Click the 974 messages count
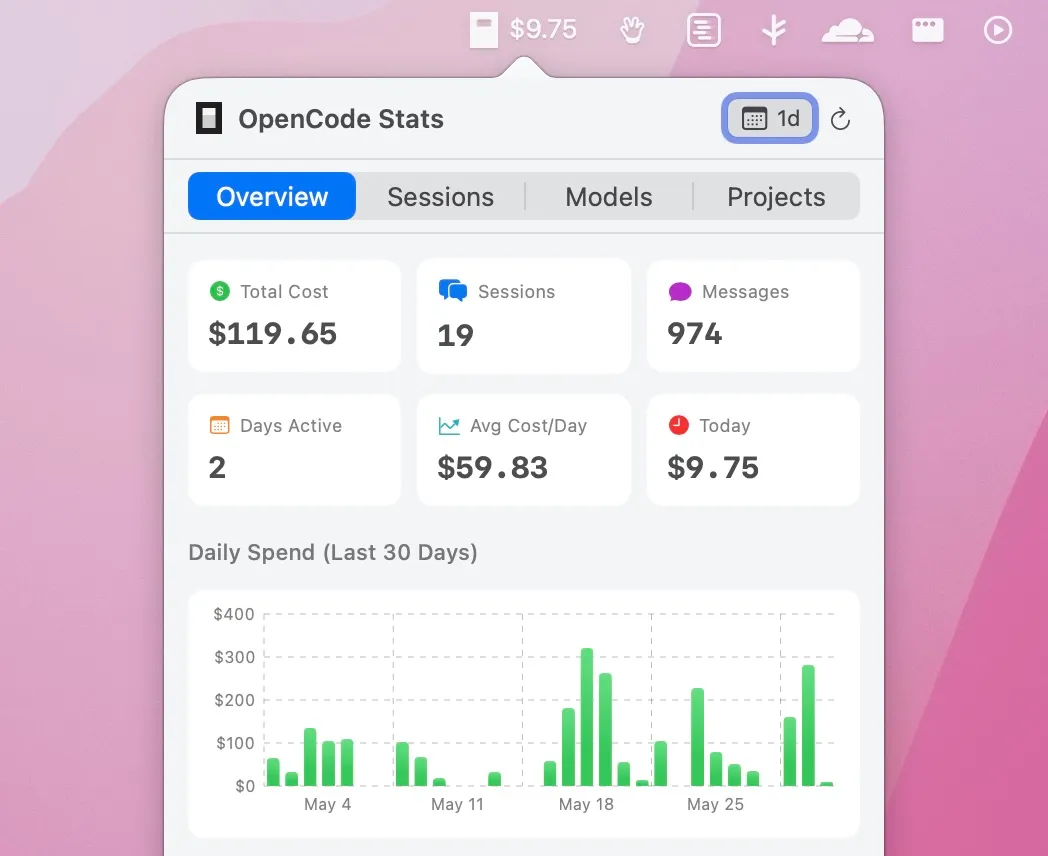 [x=694, y=333]
